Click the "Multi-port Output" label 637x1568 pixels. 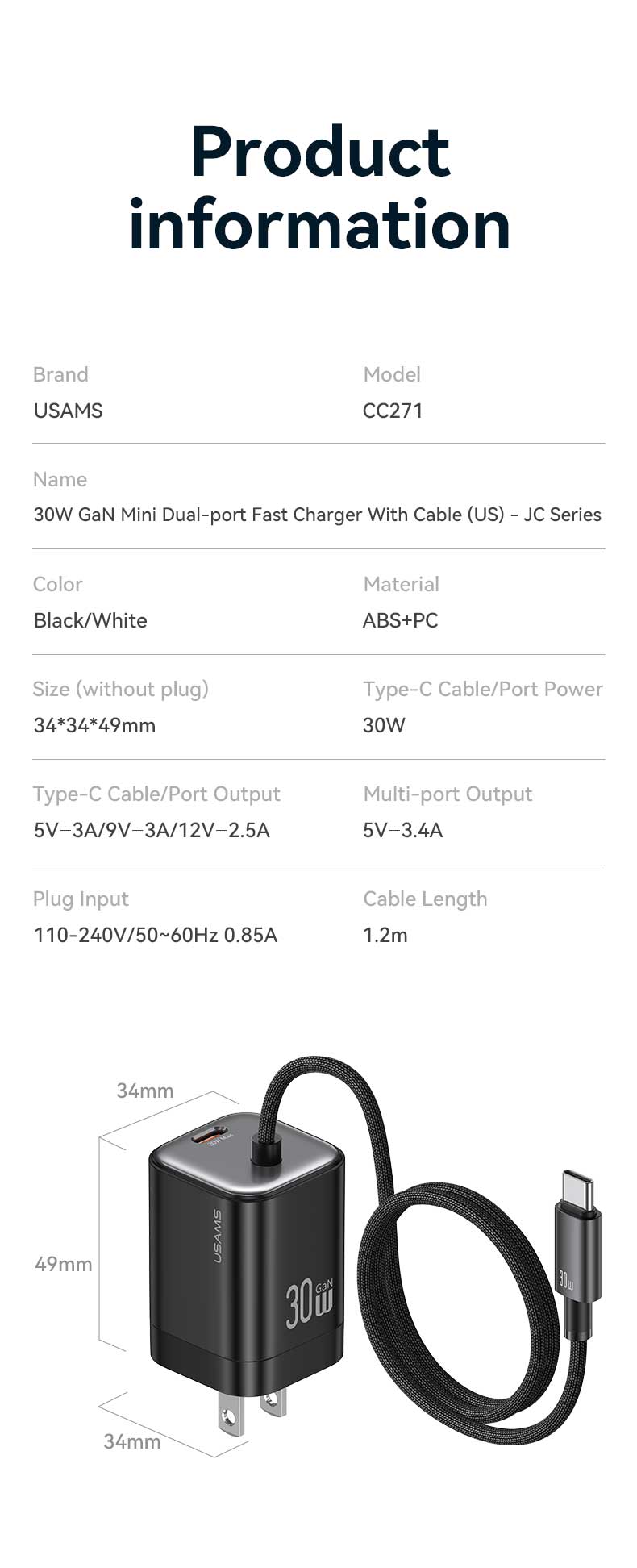click(448, 794)
